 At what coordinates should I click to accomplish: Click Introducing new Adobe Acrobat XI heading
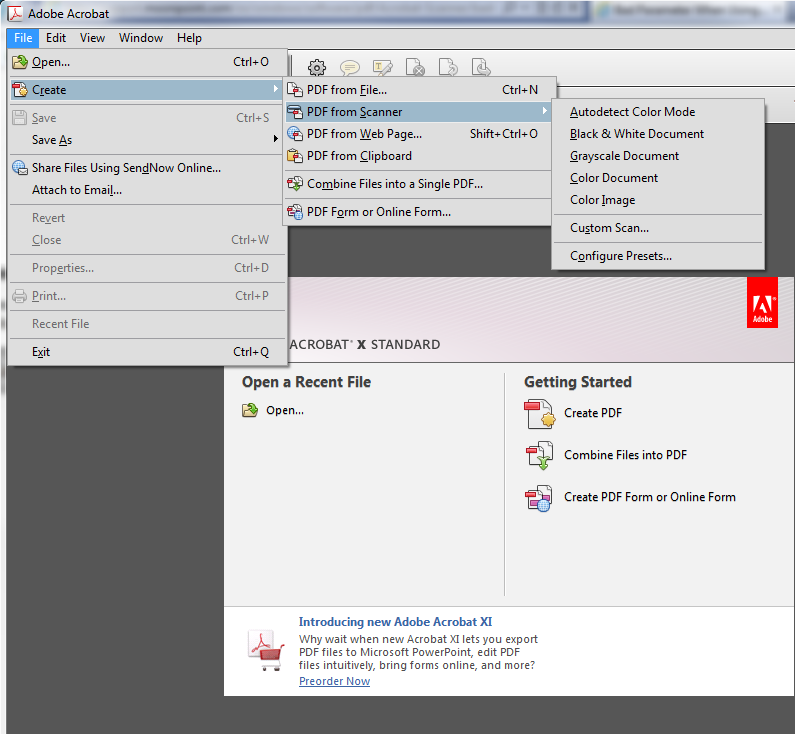tap(395, 621)
